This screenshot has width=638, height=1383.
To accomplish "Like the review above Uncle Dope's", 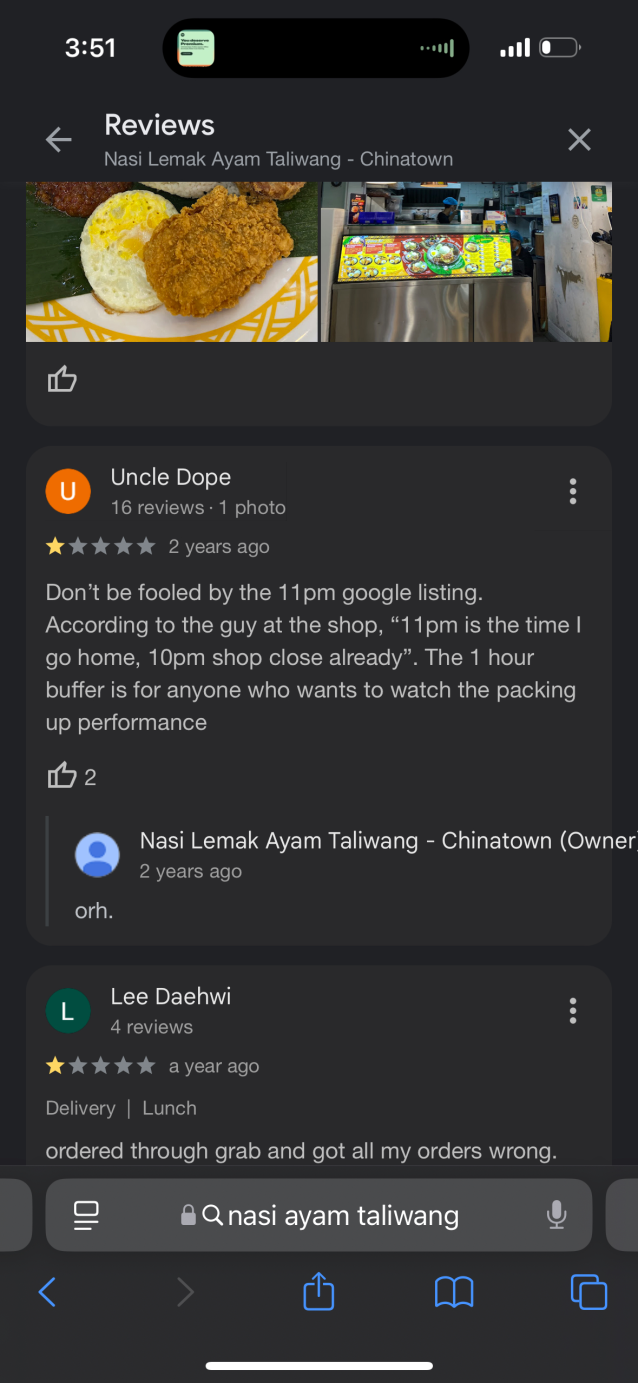I will [62, 379].
